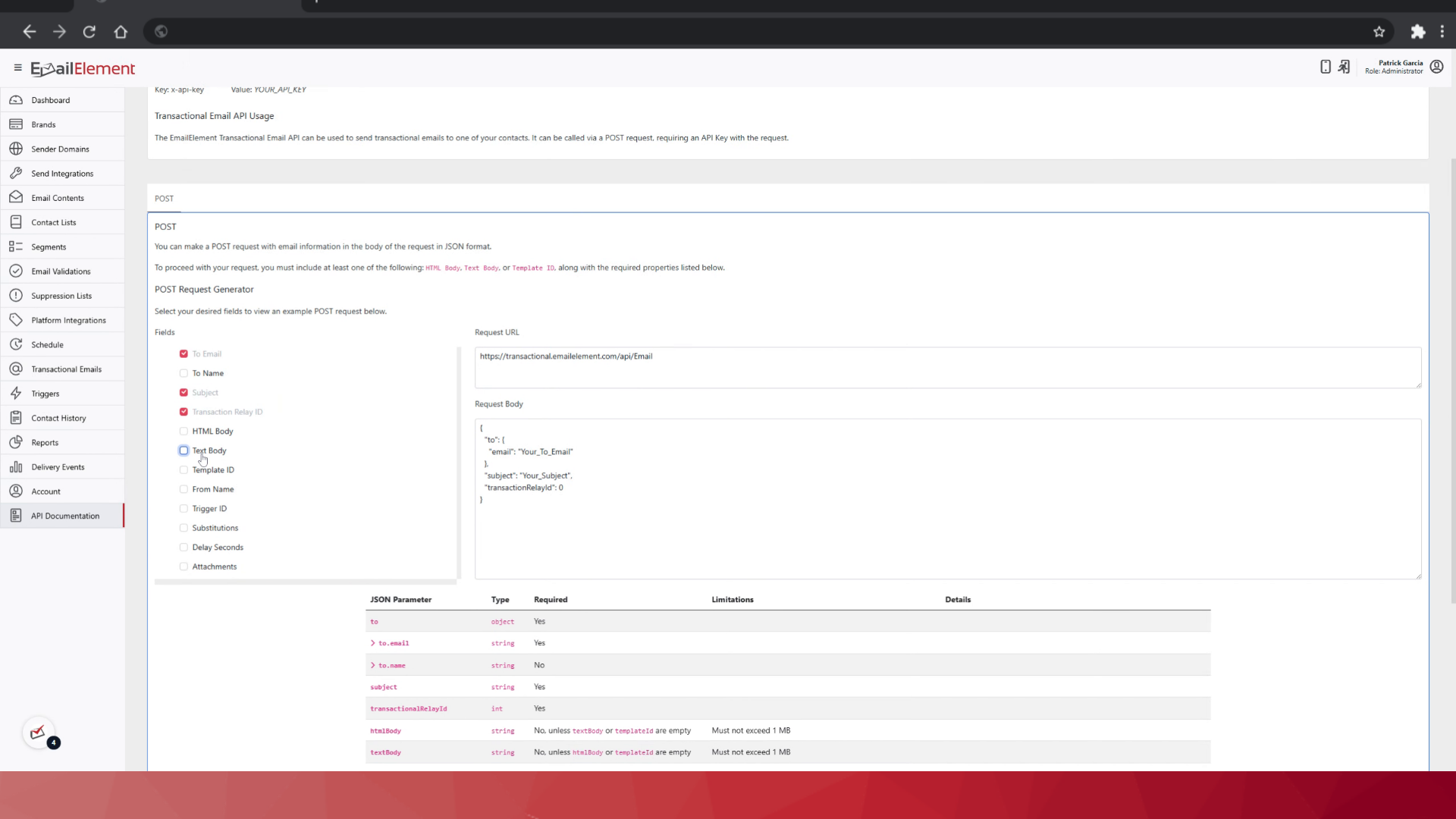
Task: Open Suppression Lists in the sidebar
Action: click(x=62, y=296)
